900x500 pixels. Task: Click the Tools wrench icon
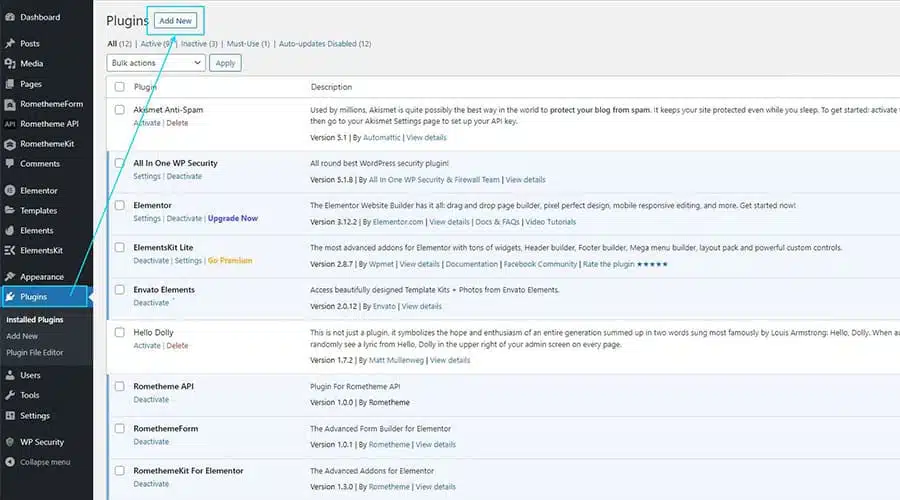point(10,395)
